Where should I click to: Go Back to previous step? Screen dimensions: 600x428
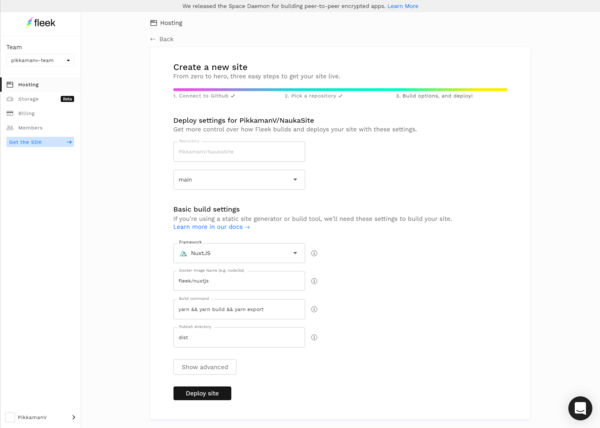pos(162,39)
